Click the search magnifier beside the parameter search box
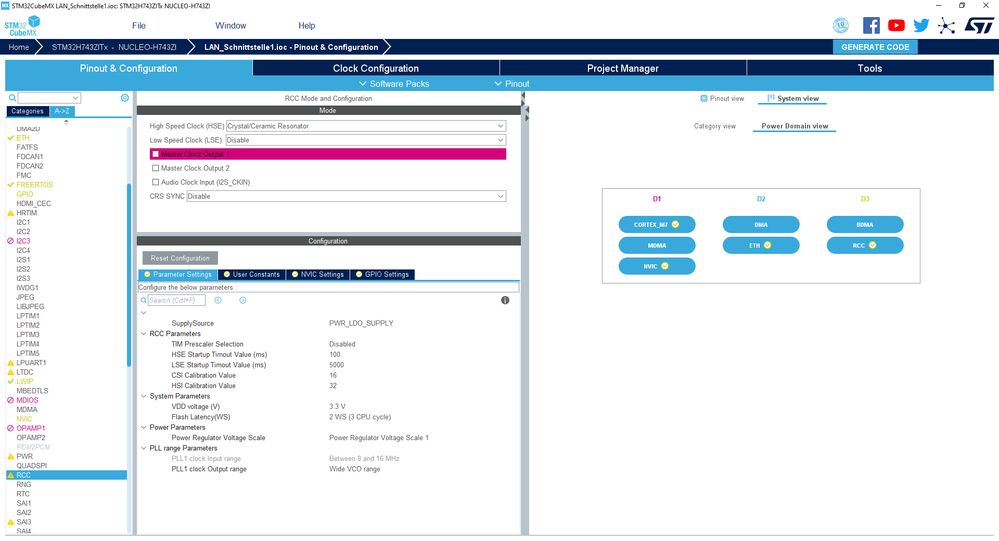 (143, 300)
